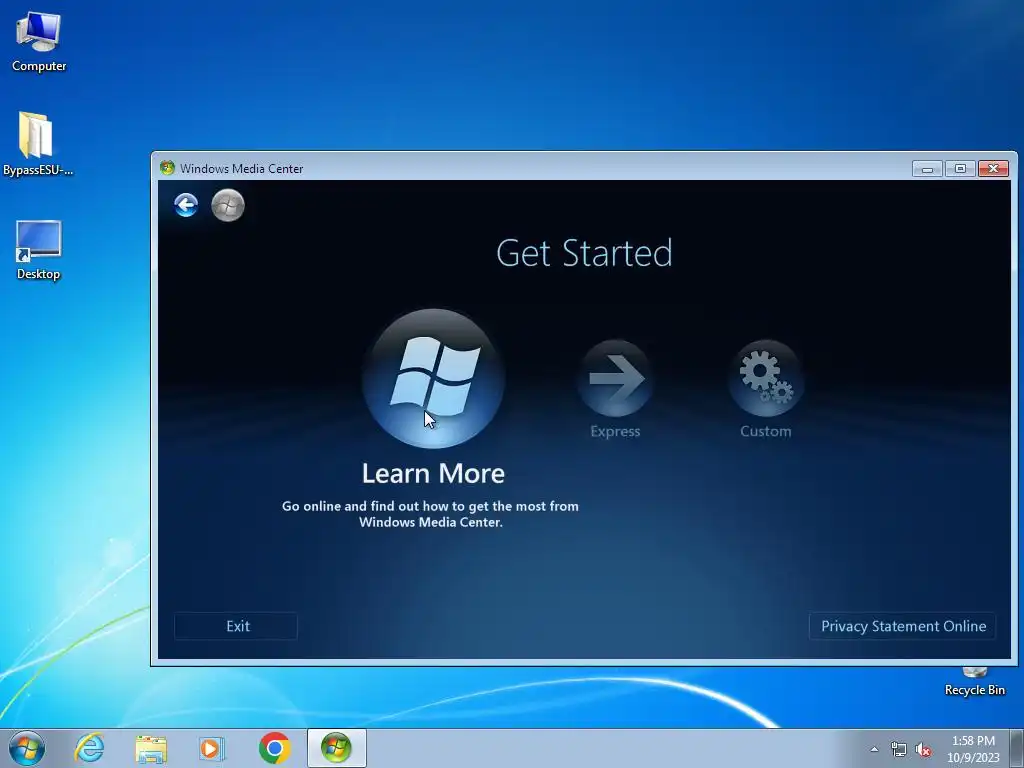Viewport: 1024px width, 768px height.
Task: Minimize the Windows Media Center window
Action: 927,168
